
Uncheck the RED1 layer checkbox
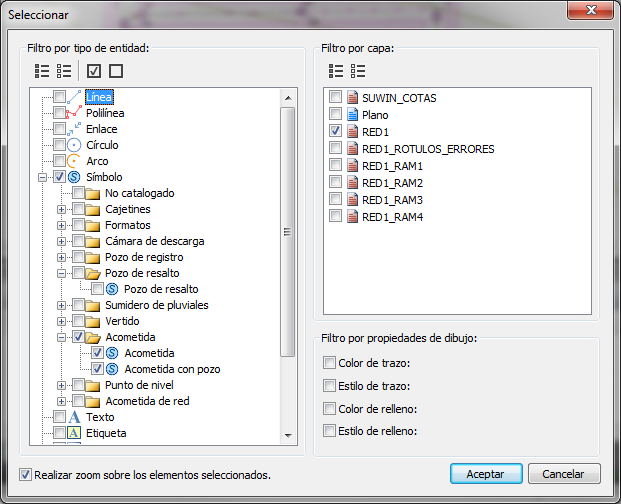point(335,130)
